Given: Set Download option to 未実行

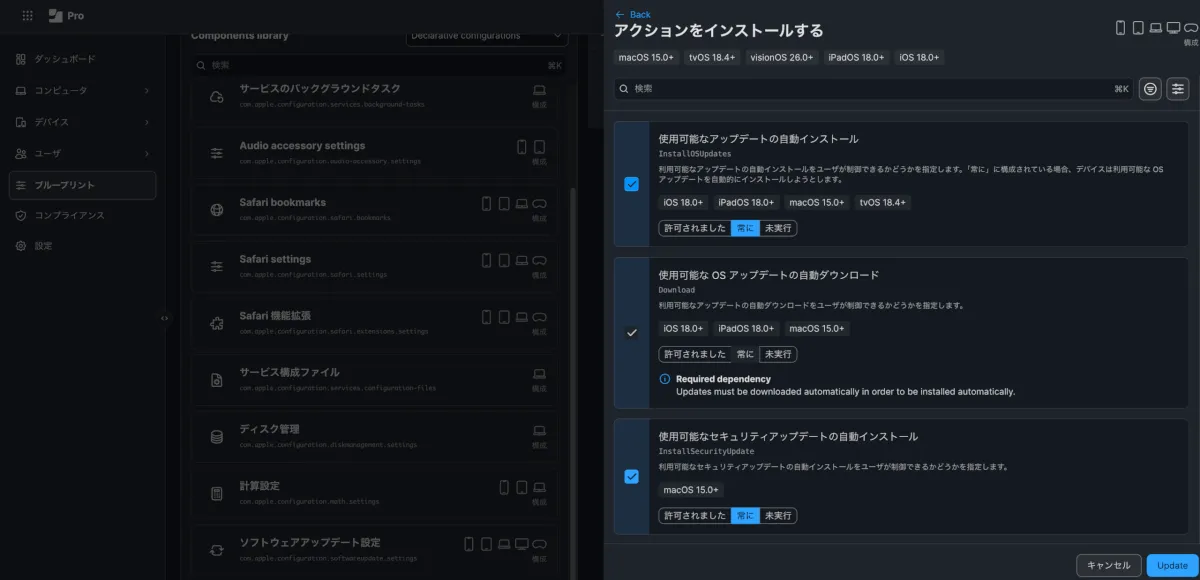Looking at the screenshot, I should [778, 354].
